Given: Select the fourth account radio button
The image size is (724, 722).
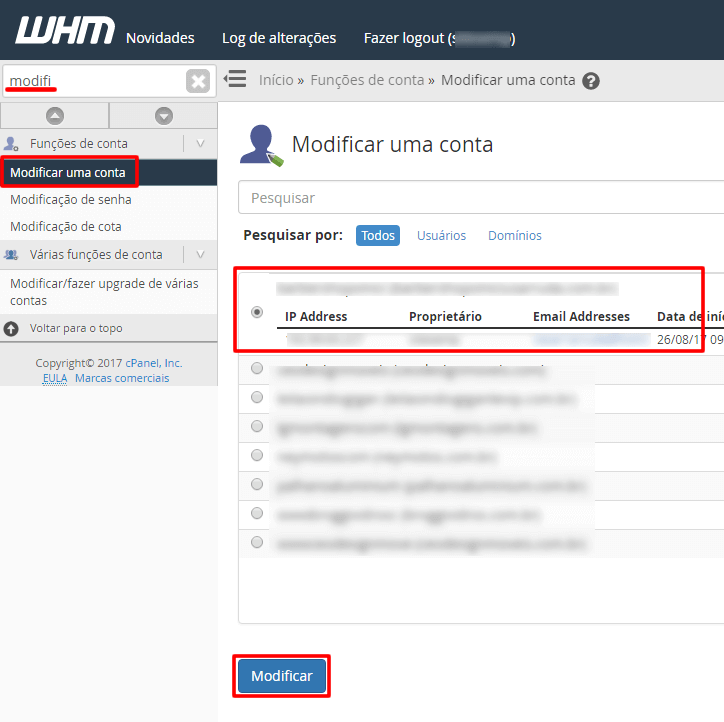Looking at the screenshot, I should [x=257, y=426].
